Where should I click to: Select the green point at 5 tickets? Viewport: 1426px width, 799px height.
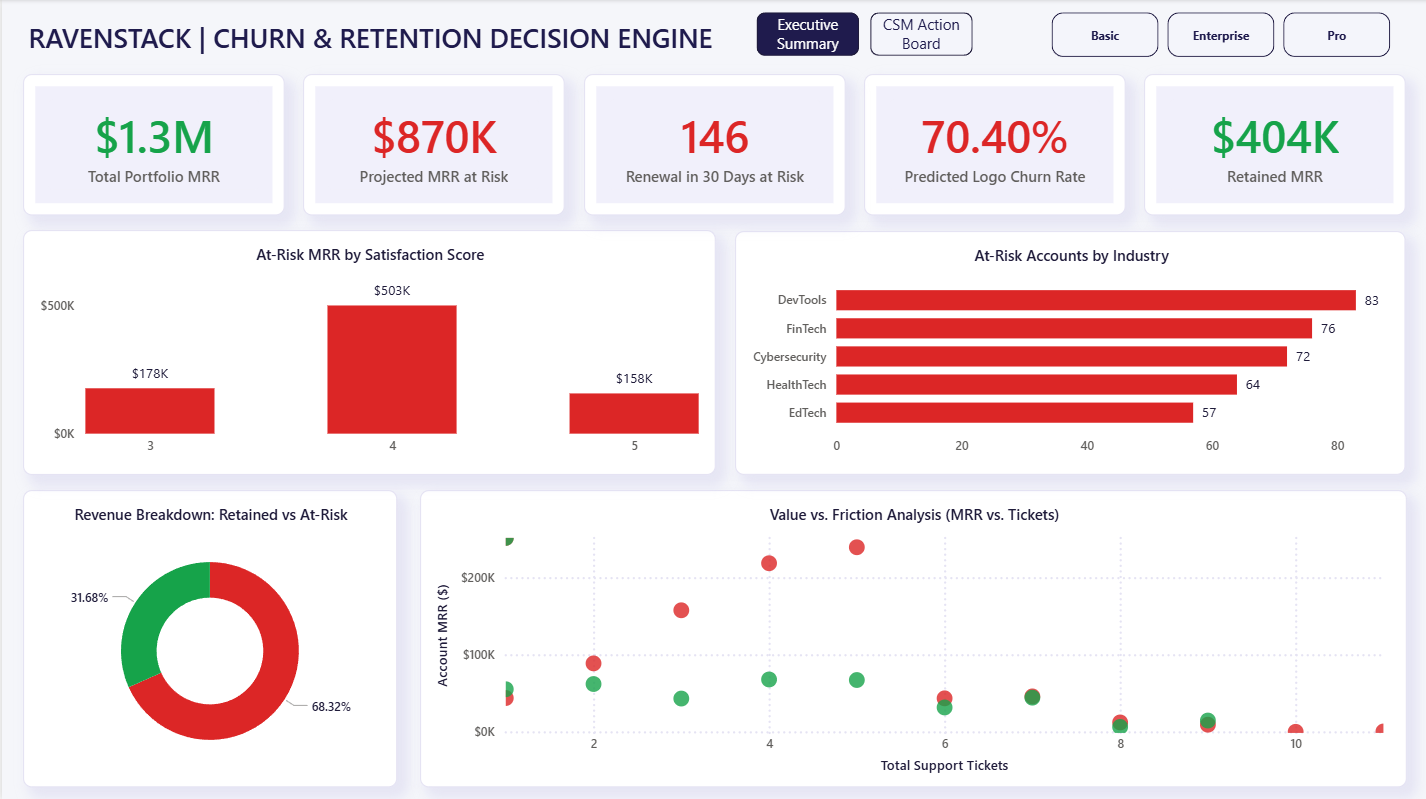[856, 680]
